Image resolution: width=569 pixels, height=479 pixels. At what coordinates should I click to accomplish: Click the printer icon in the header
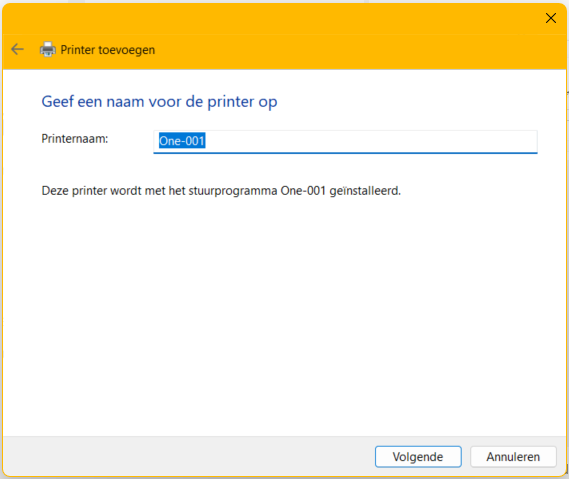tap(48, 49)
